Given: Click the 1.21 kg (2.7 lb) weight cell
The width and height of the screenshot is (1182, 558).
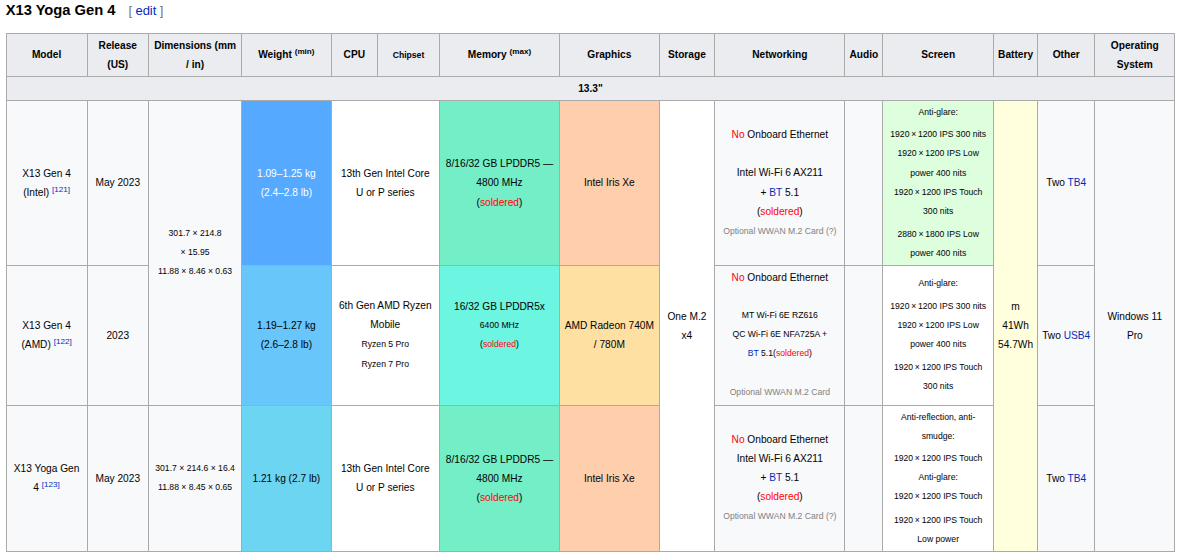Looking at the screenshot, I should pyautogui.click(x=286, y=478).
